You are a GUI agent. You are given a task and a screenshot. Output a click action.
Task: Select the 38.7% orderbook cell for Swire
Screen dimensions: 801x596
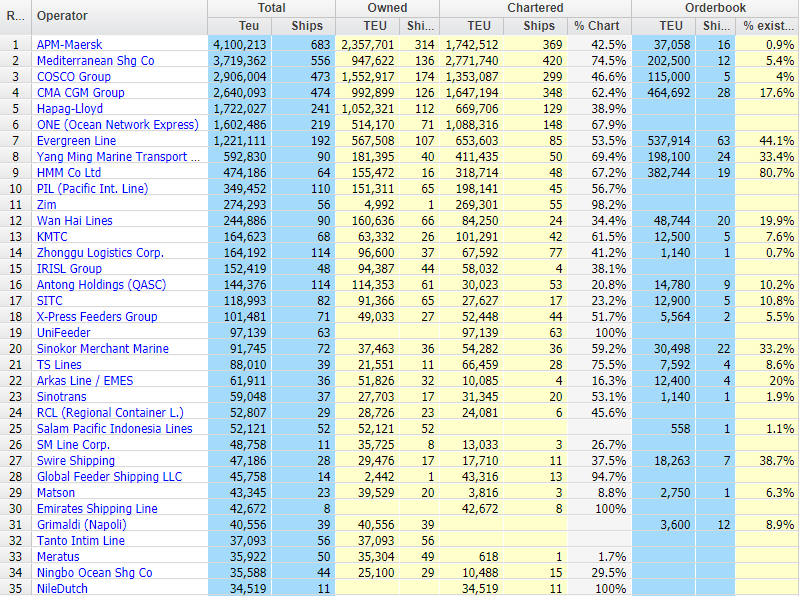click(768, 461)
